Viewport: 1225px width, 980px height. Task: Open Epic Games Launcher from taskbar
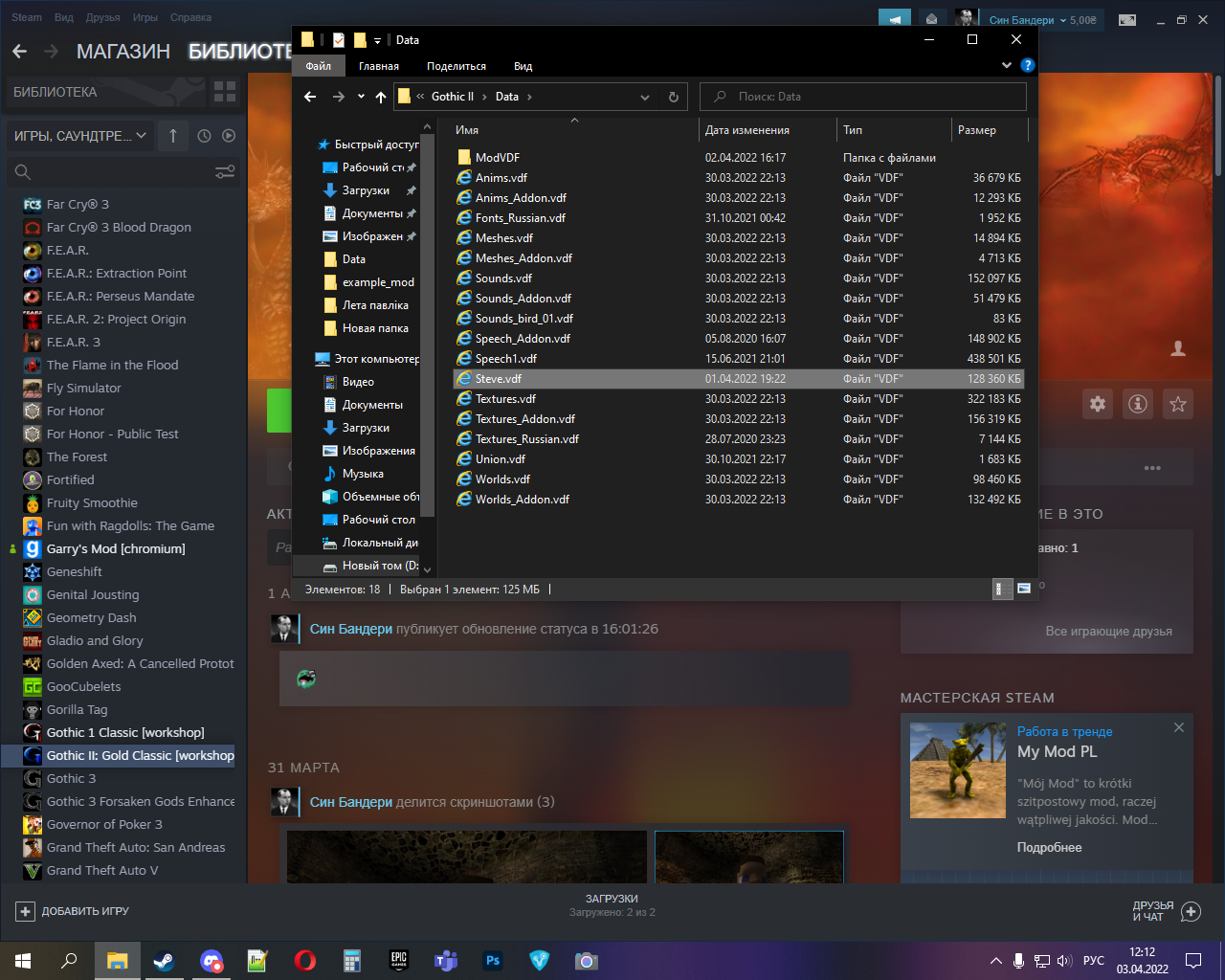click(399, 961)
